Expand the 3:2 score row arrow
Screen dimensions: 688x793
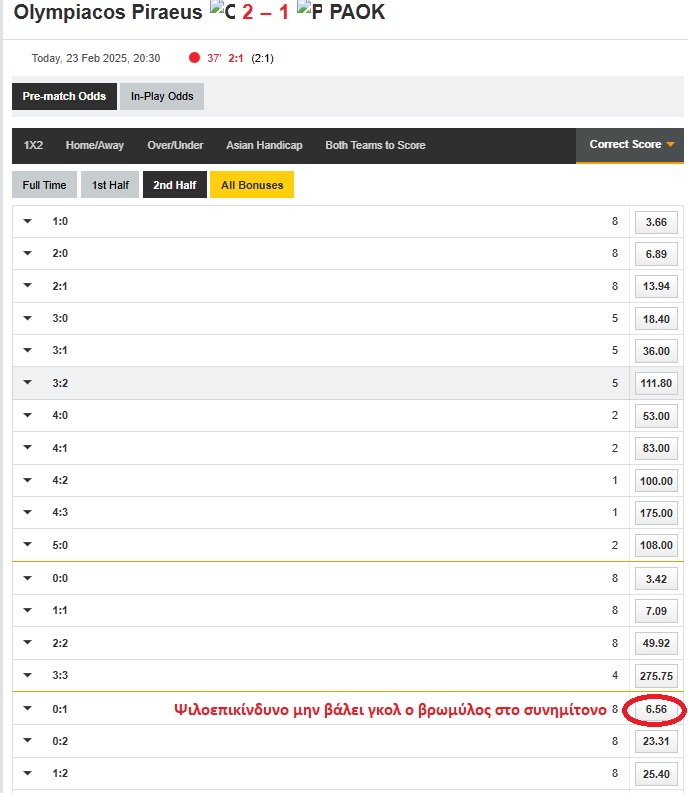click(28, 382)
